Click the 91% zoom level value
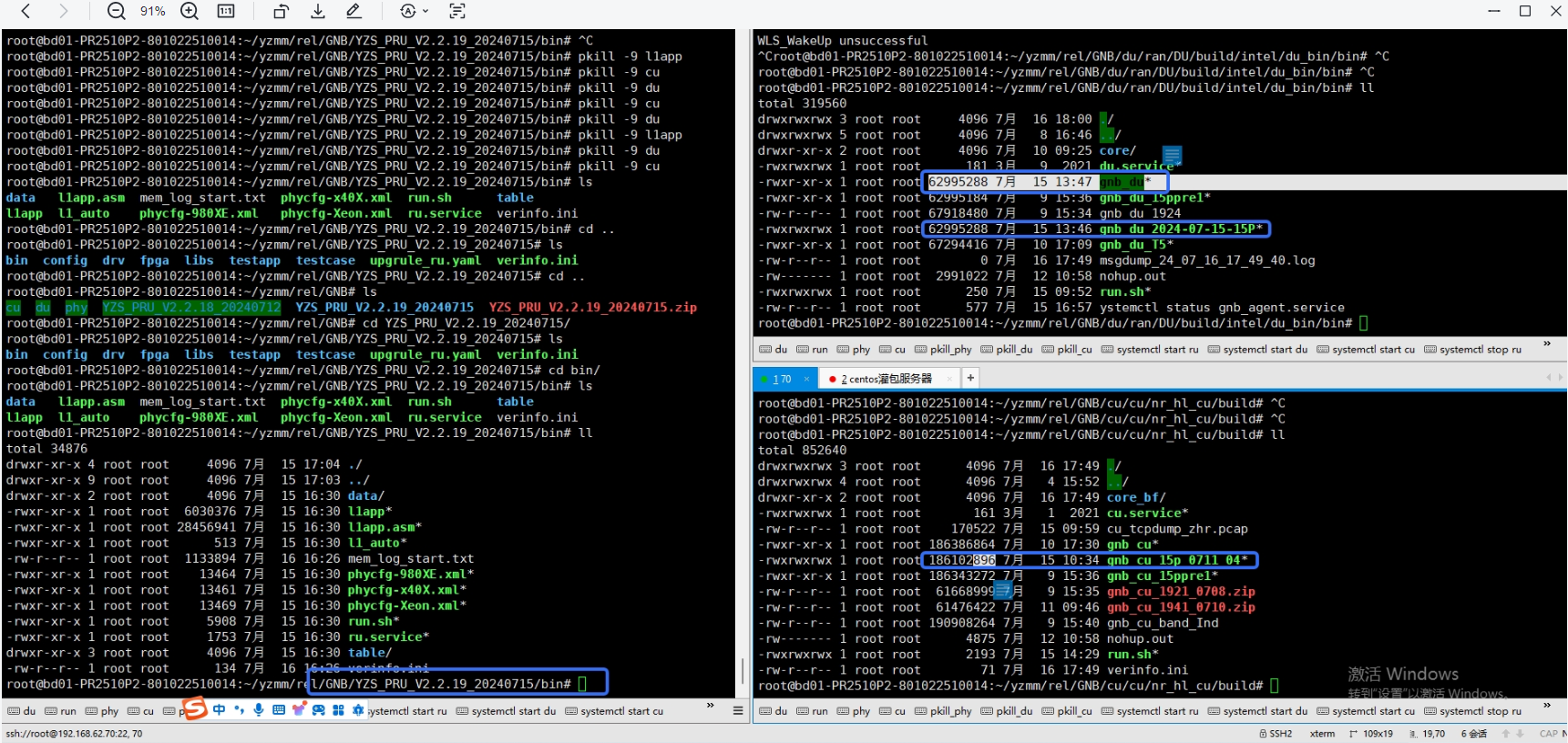Image resolution: width=1568 pixels, height=743 pixels. (x=152, y=11)
